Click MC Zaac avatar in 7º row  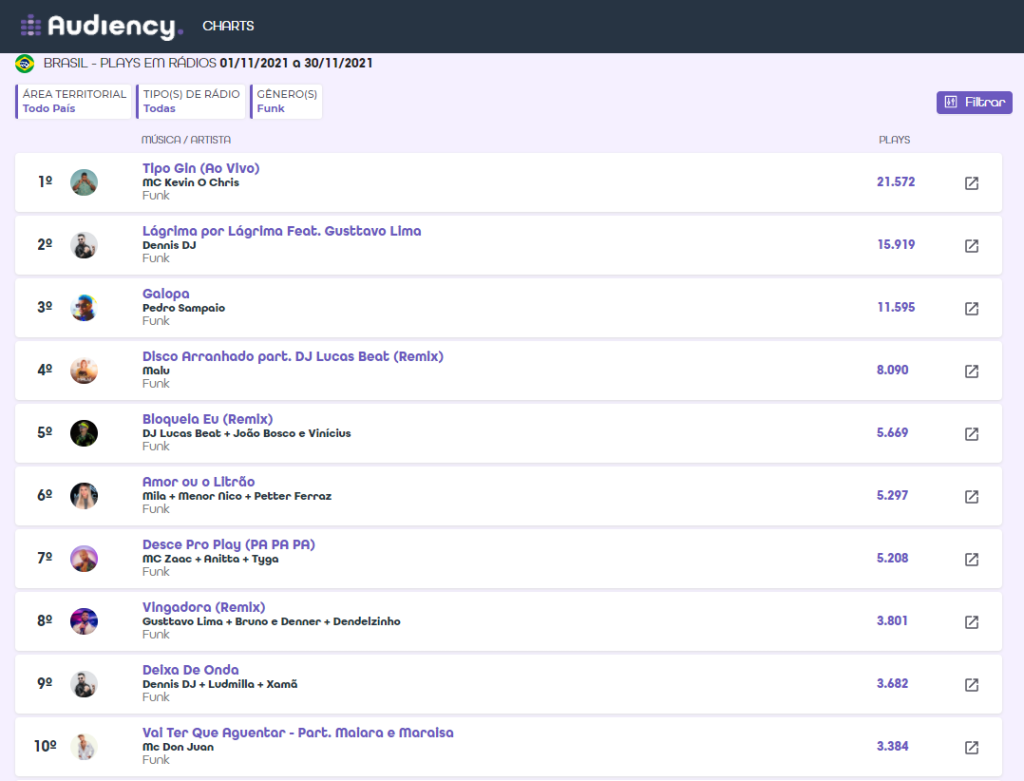[84, 558]
